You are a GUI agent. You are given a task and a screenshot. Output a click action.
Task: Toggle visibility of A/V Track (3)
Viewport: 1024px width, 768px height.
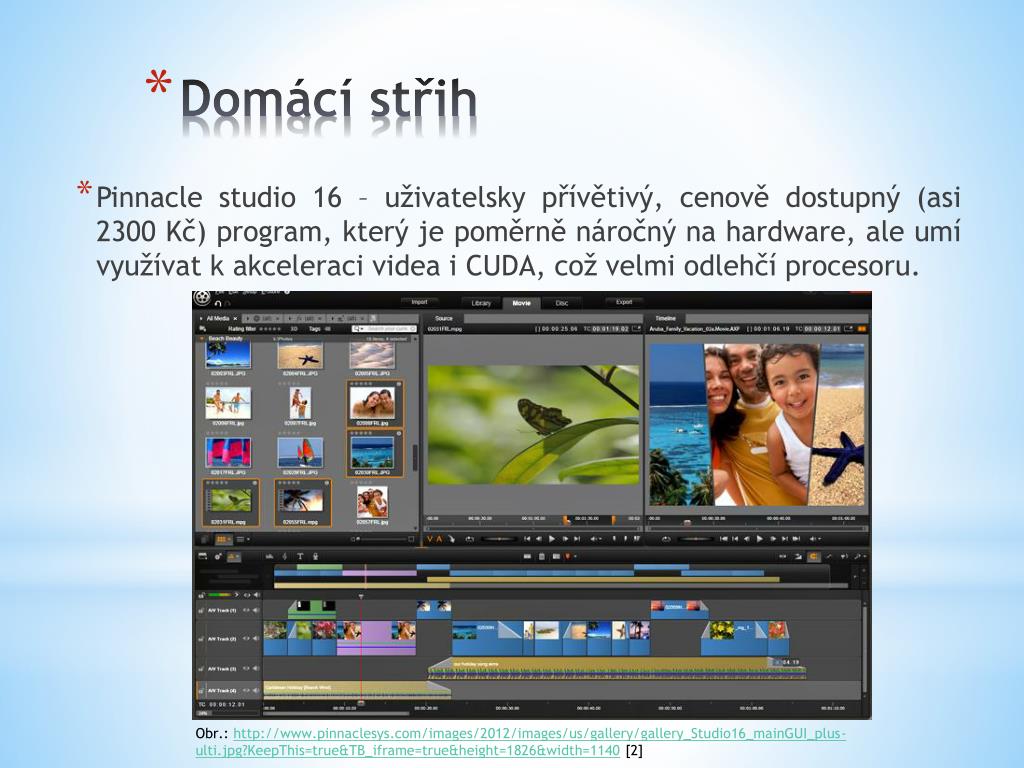pos(246,669)
